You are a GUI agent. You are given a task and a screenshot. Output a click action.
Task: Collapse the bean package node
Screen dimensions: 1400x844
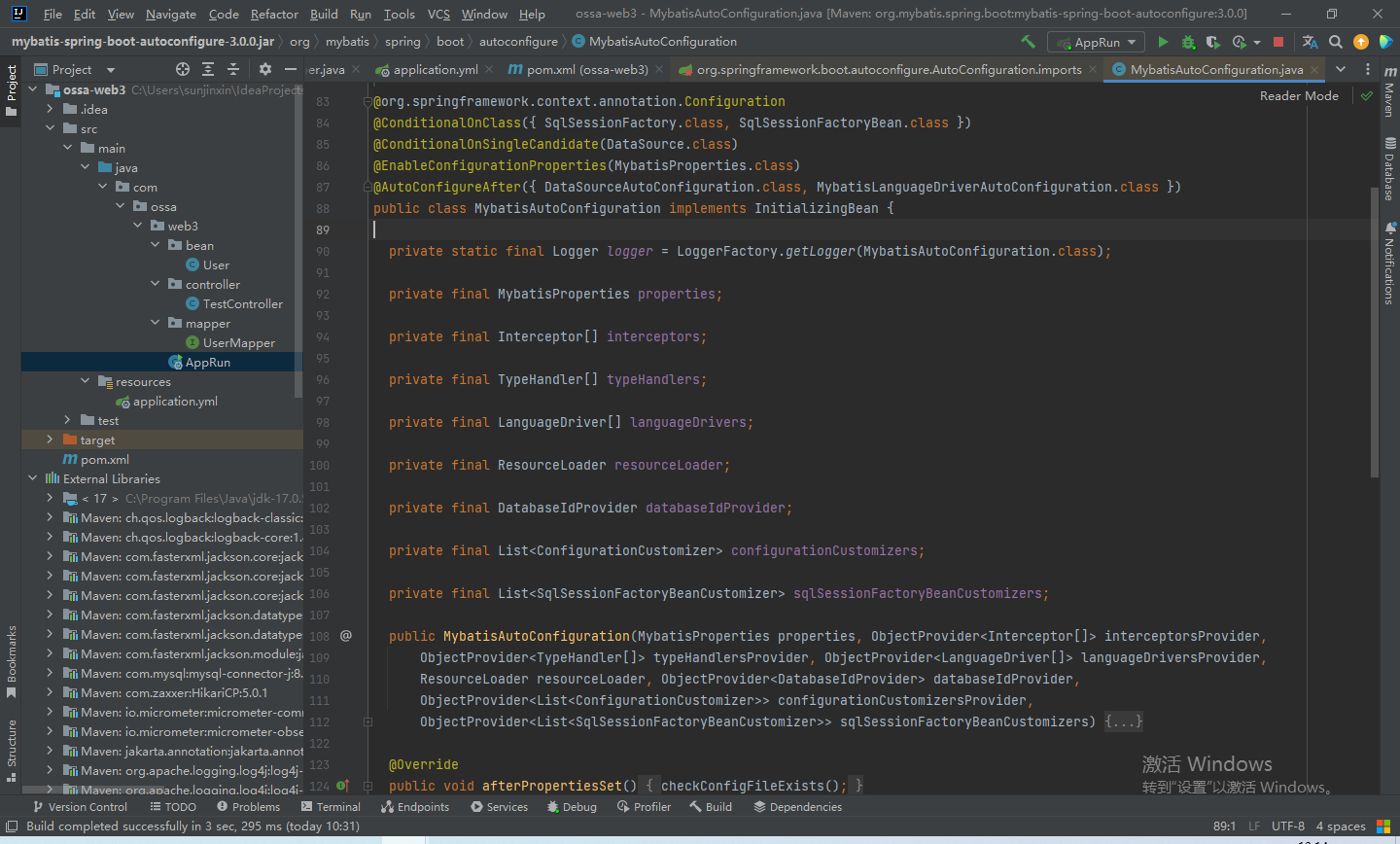(156, 245)
